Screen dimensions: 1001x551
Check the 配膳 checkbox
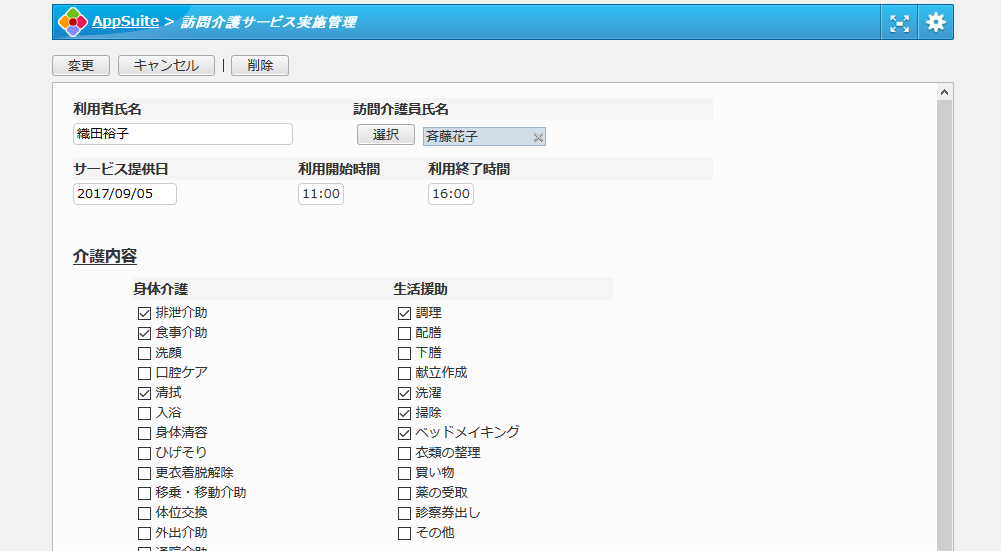(x=404, y=333)
